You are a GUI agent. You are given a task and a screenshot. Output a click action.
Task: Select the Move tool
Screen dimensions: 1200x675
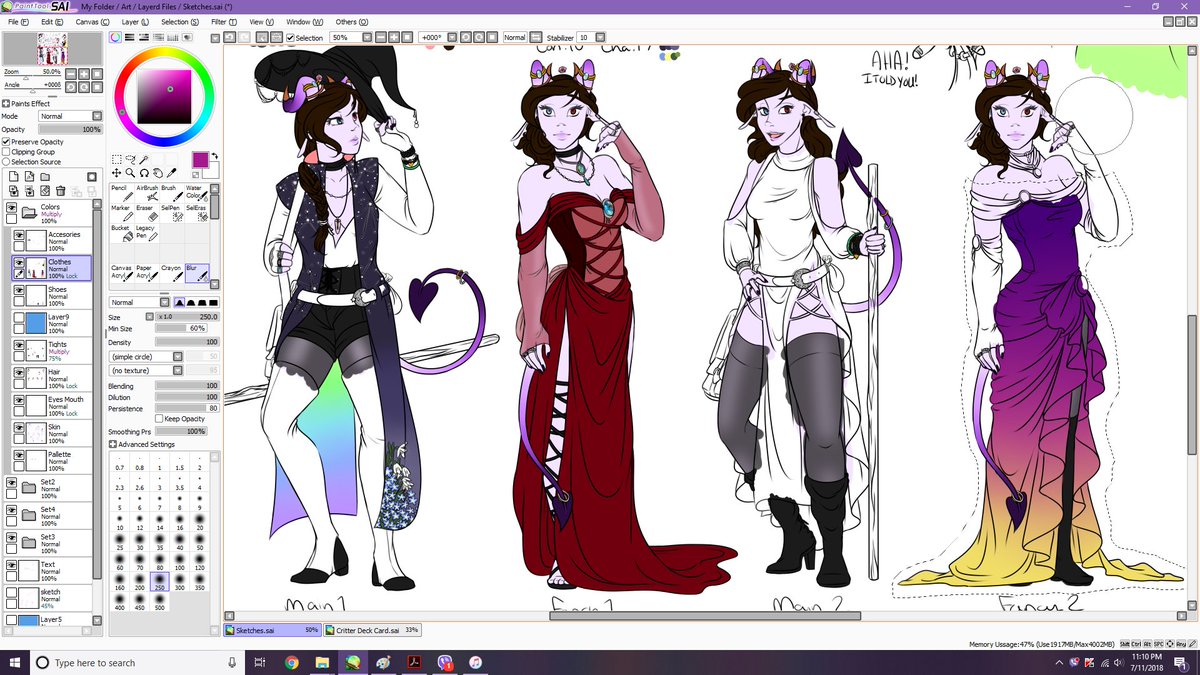(117, 172)
